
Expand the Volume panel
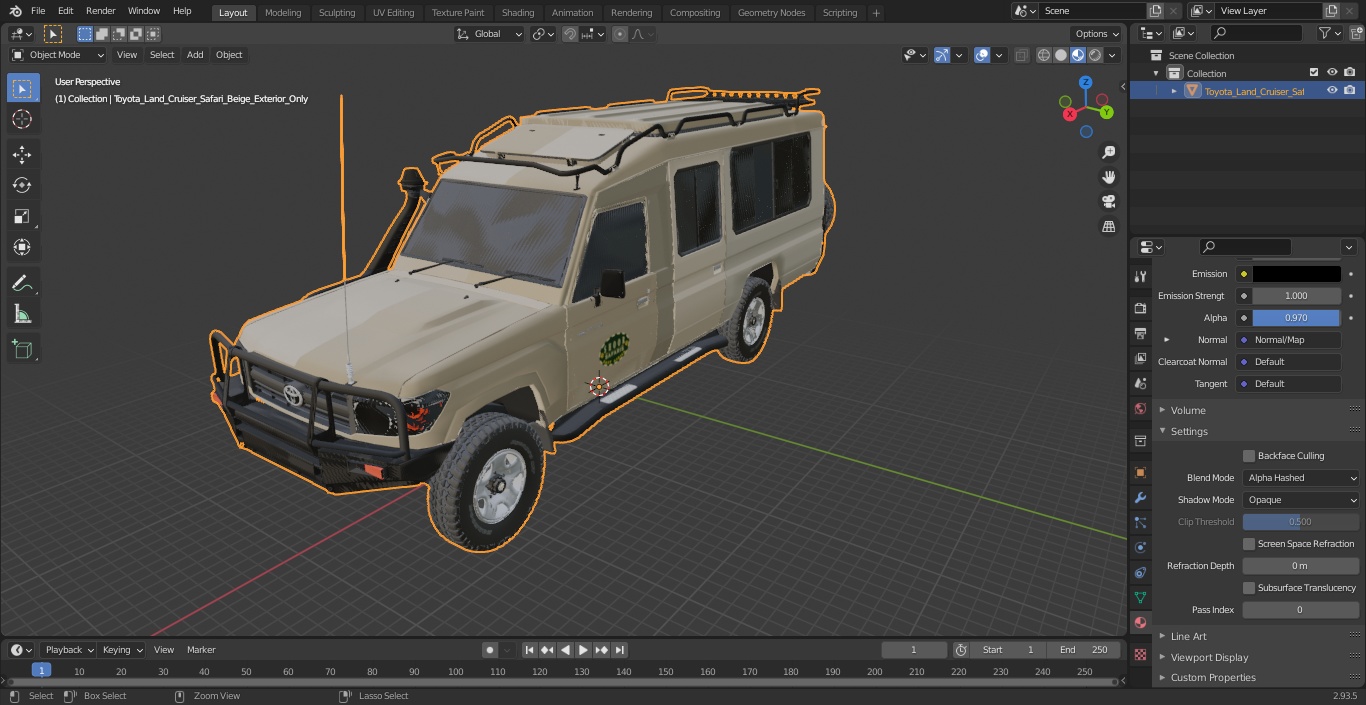(1187, 410)
